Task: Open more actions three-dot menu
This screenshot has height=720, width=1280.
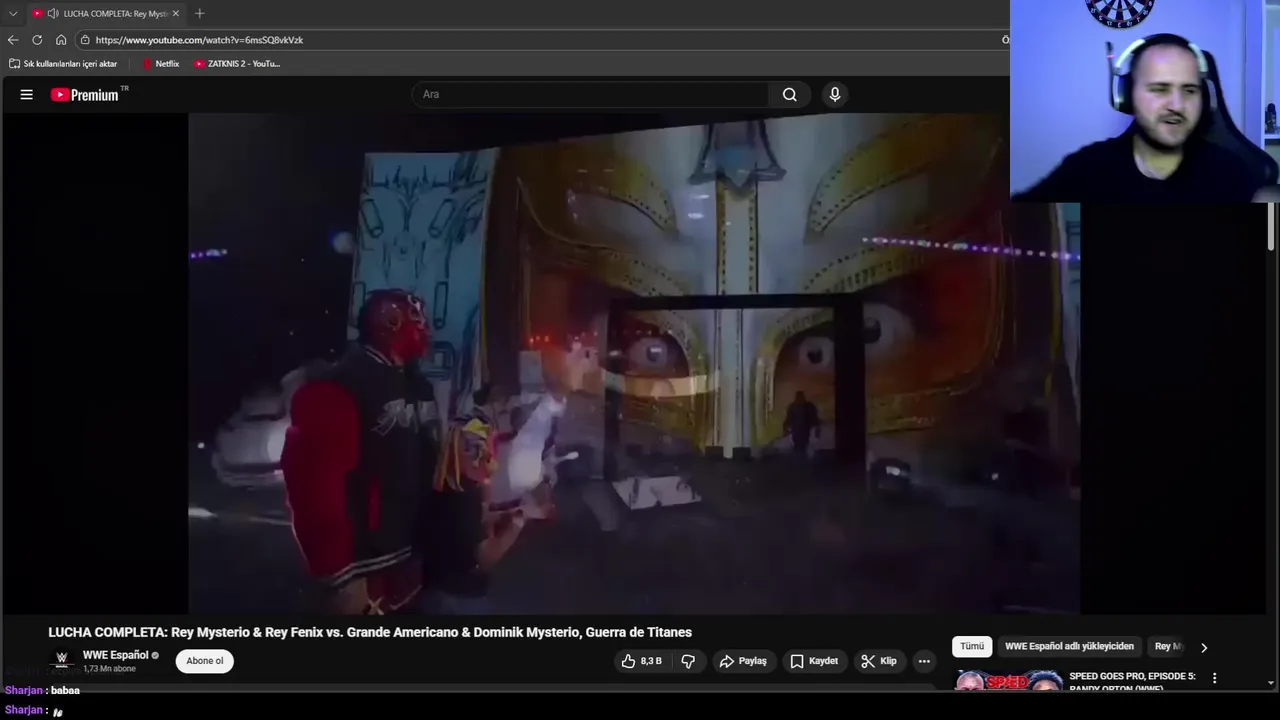Action: 924,661
